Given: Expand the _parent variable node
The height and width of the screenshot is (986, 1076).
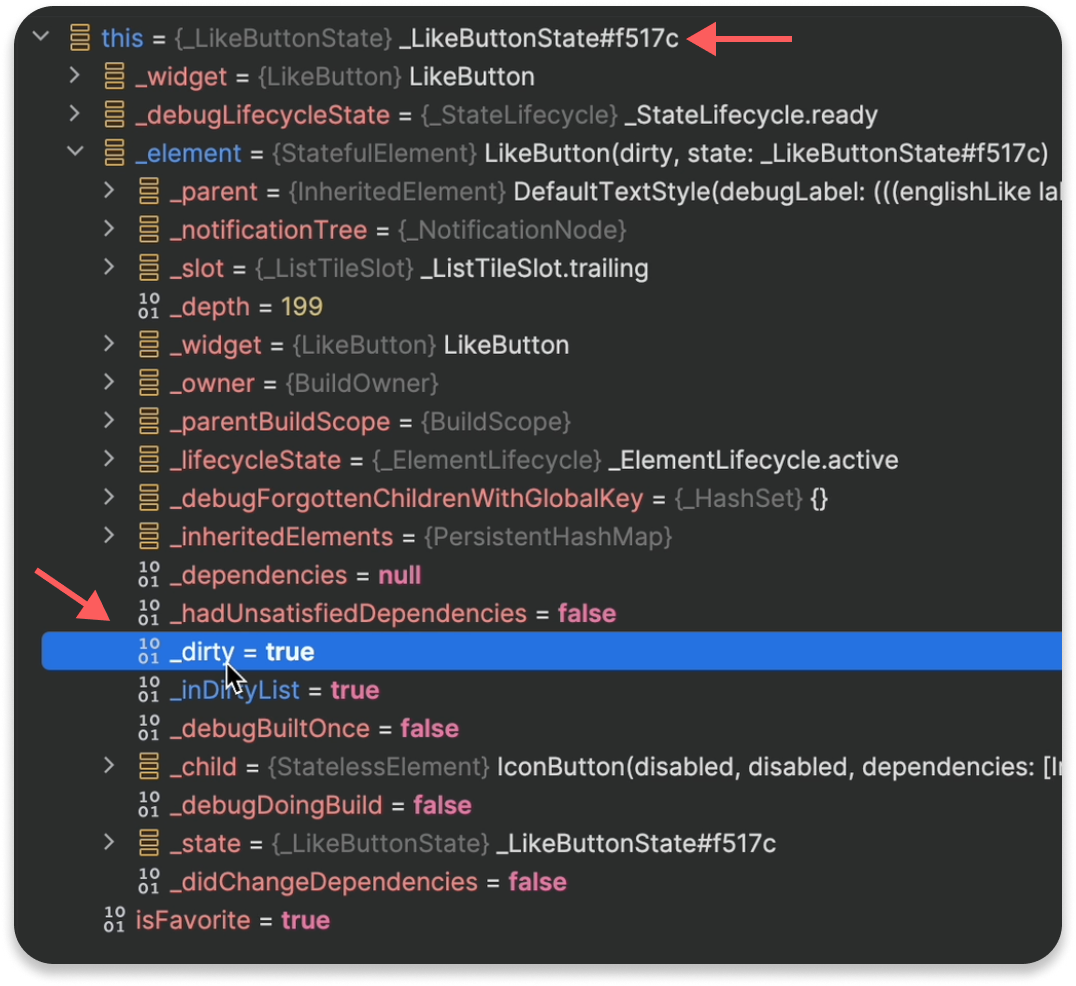Looking at the screenshot, I should point(110,191).
